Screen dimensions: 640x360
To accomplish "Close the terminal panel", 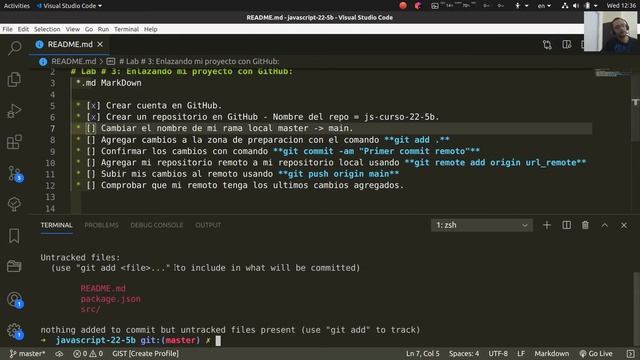I will 624,225.
